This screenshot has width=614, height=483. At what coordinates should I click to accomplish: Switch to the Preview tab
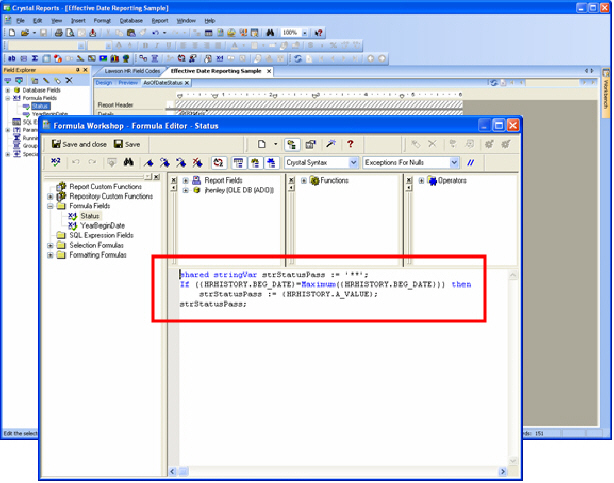(x=128, y=83)
